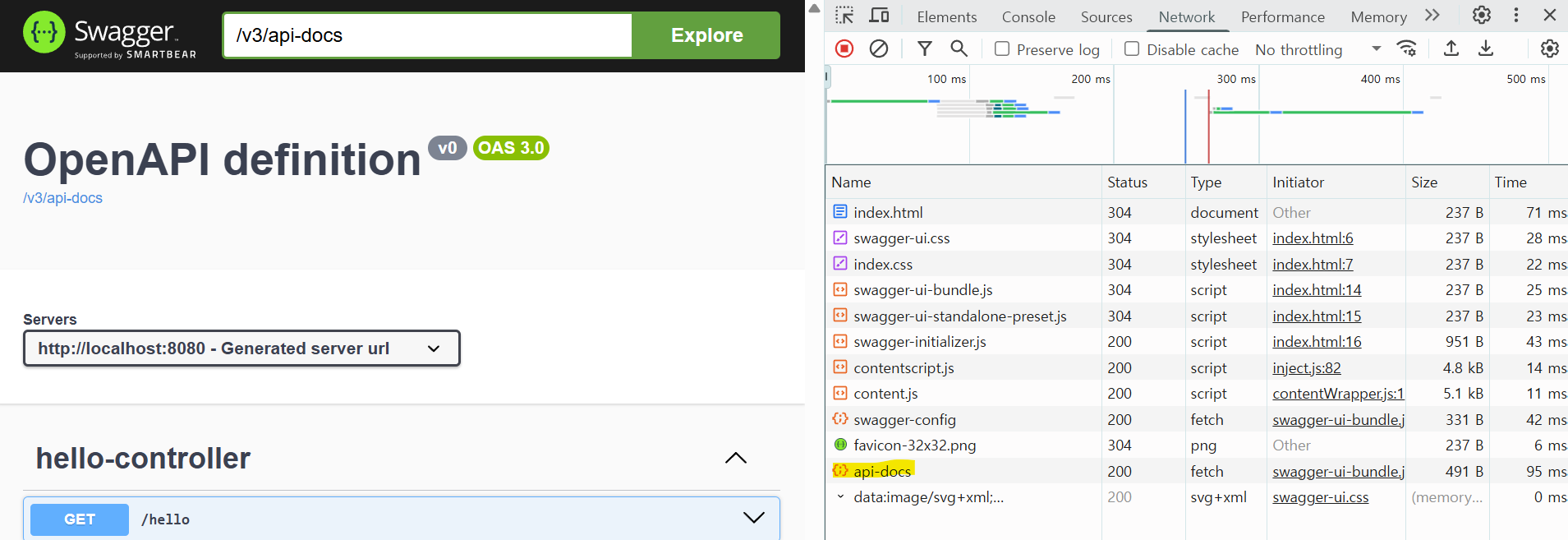Open Network panel settings gear

pos(1550,48)
